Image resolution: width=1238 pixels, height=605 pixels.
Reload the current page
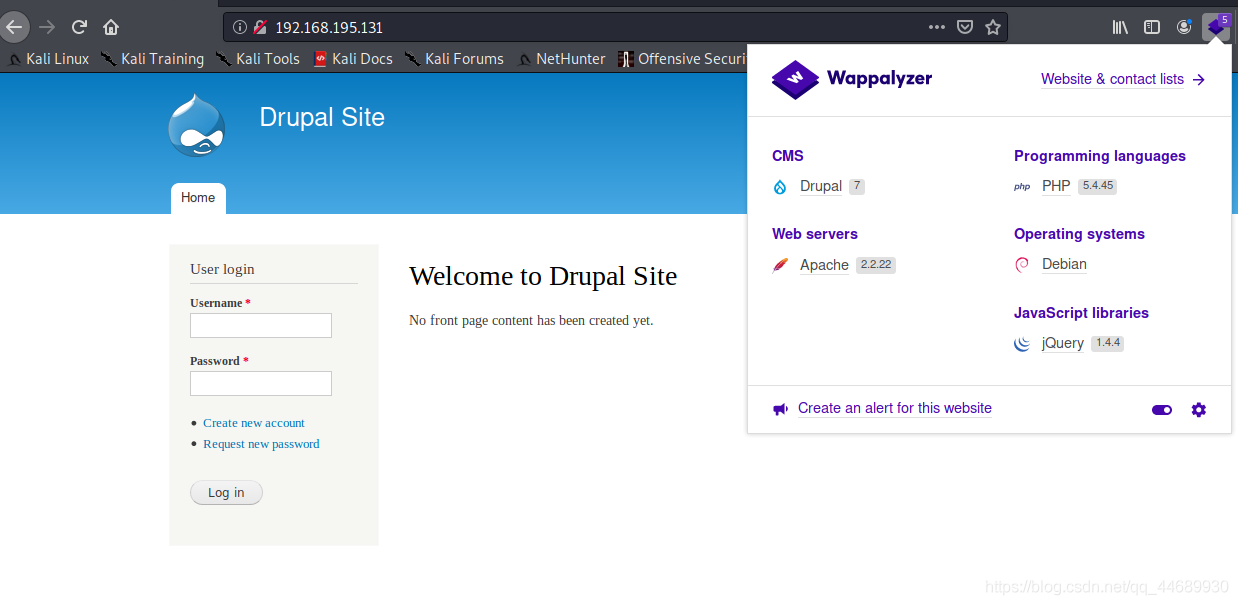point(79,27)
